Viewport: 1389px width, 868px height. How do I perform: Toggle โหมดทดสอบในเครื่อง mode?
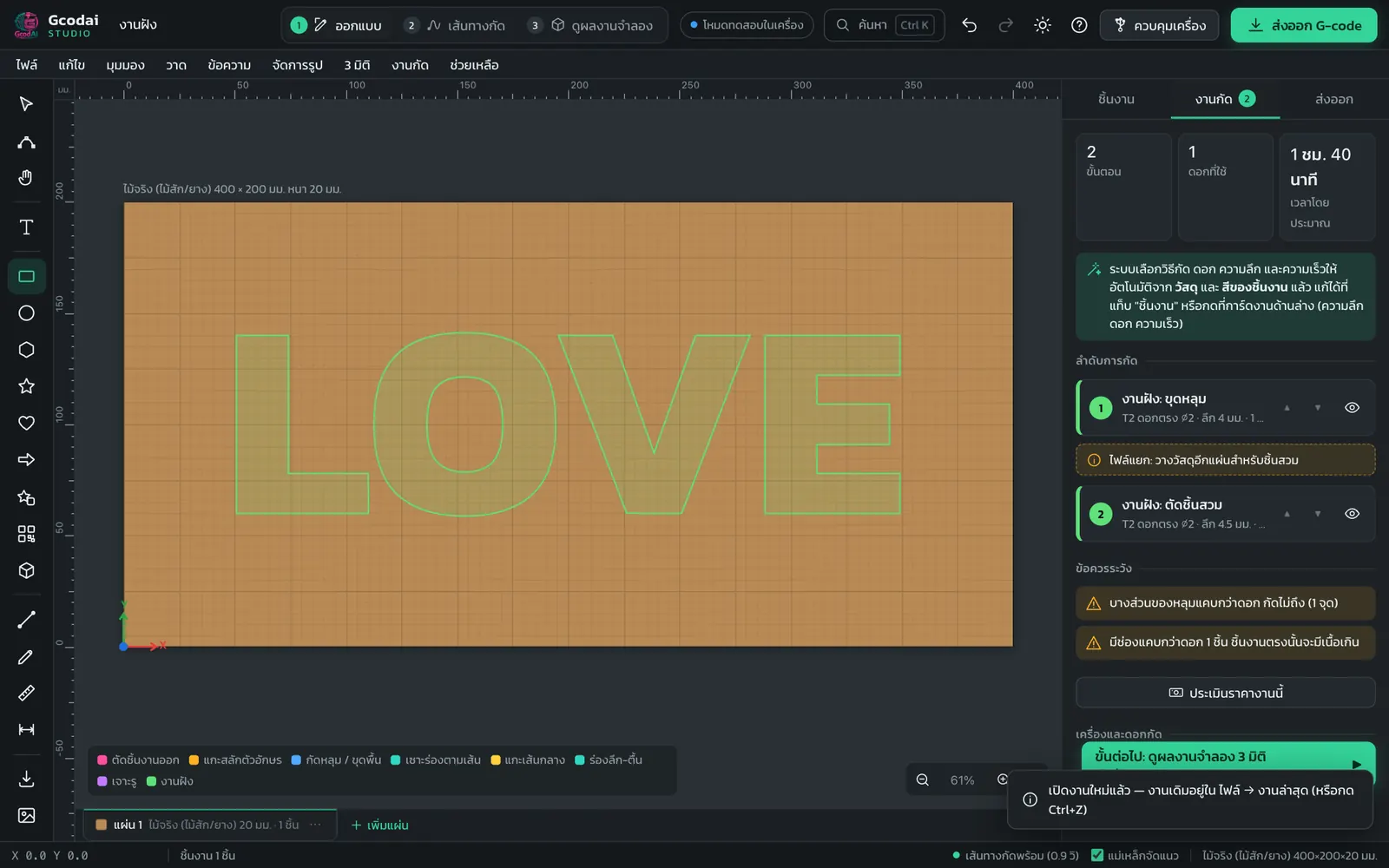[747, 25]
